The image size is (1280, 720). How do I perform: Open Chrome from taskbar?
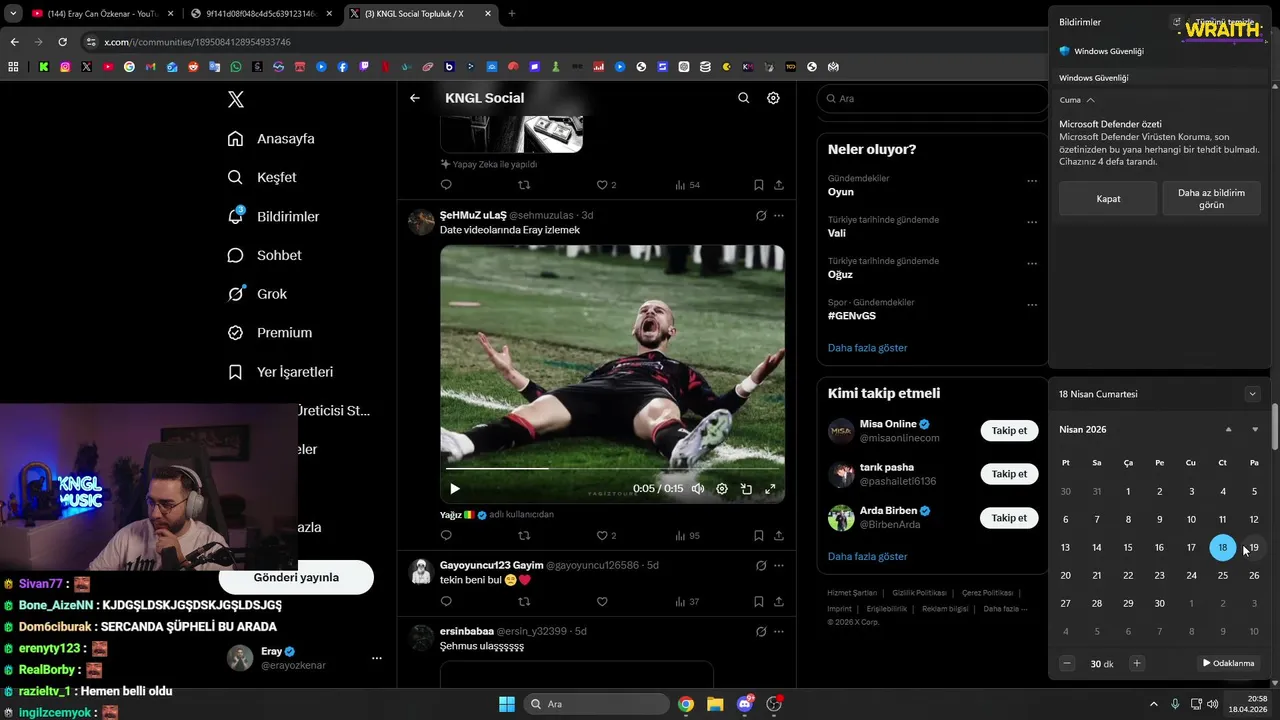coord(686,704)
